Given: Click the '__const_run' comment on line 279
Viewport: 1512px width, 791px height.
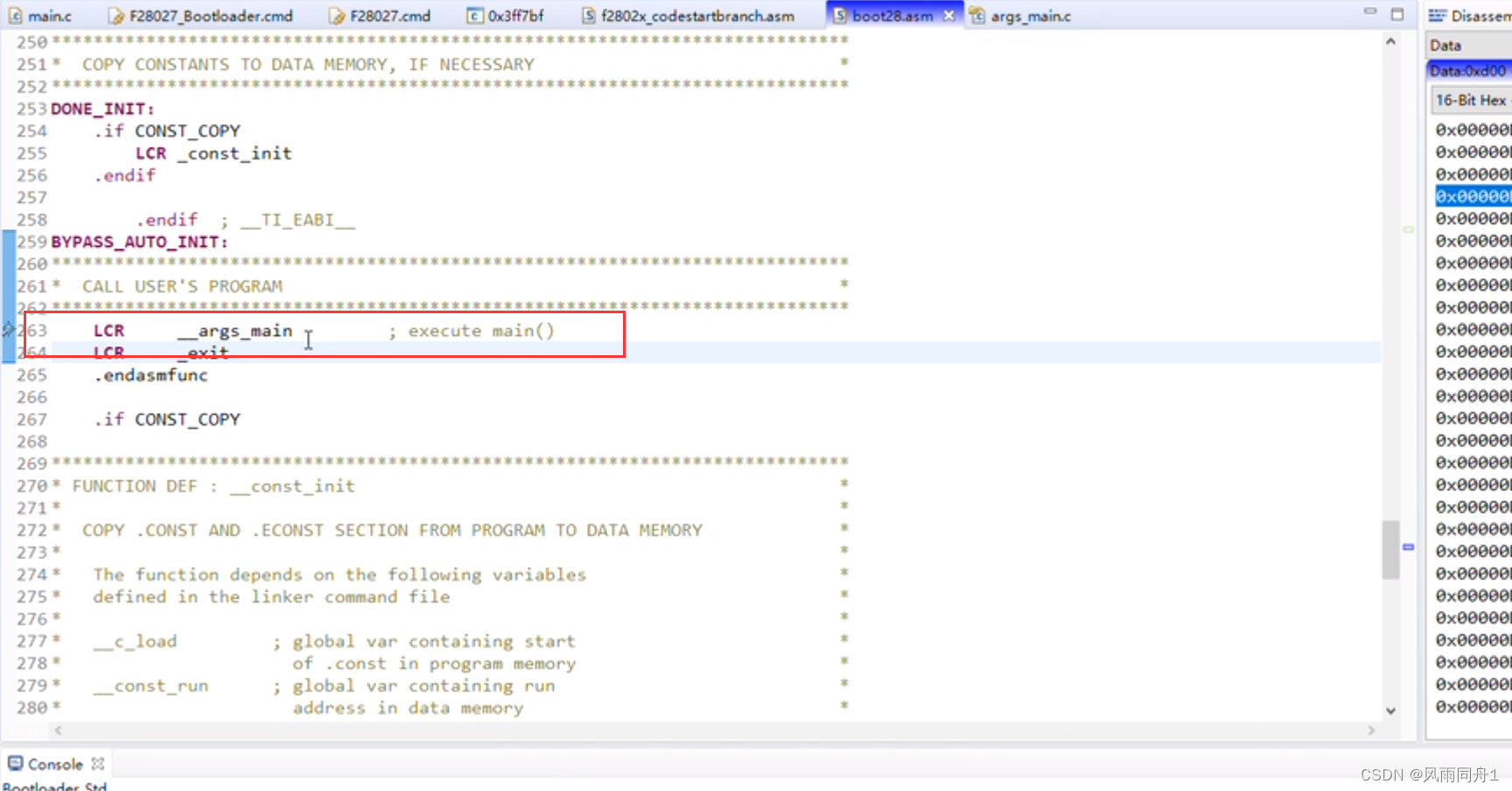Looking at the screenshot, I should [x=150, y=686].
